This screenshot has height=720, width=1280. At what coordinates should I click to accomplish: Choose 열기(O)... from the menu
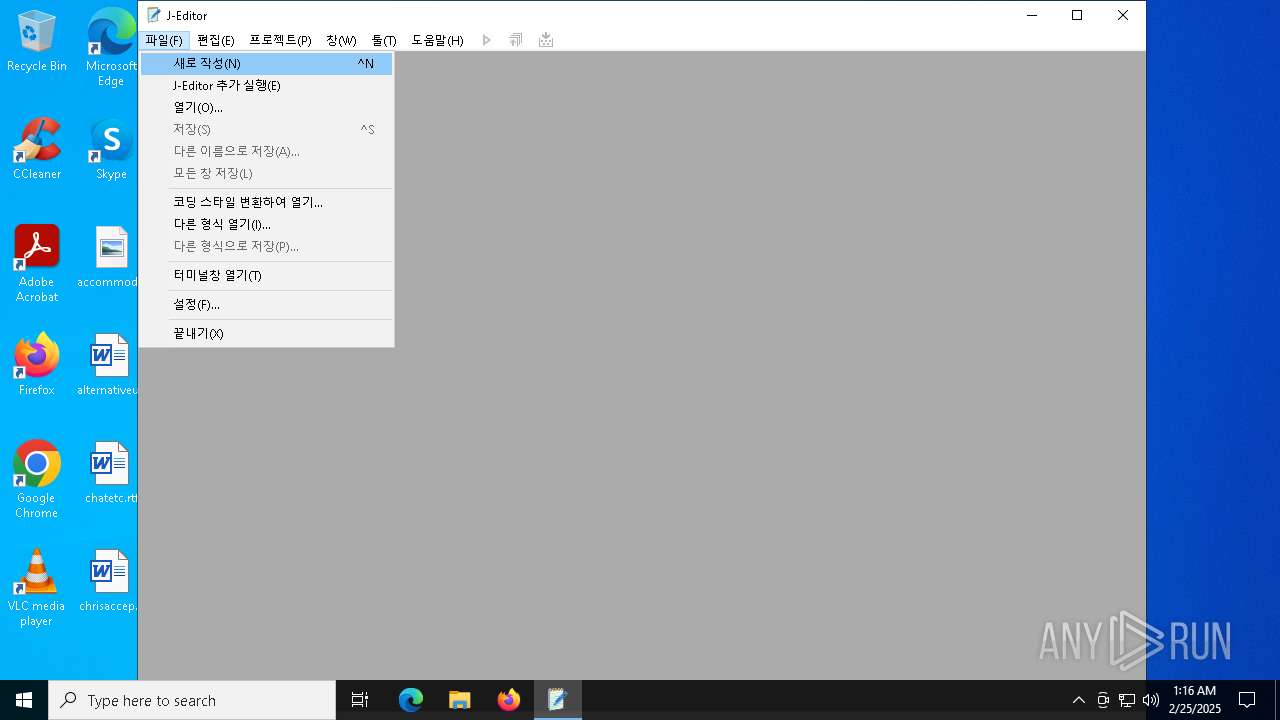tap(266, 107)
